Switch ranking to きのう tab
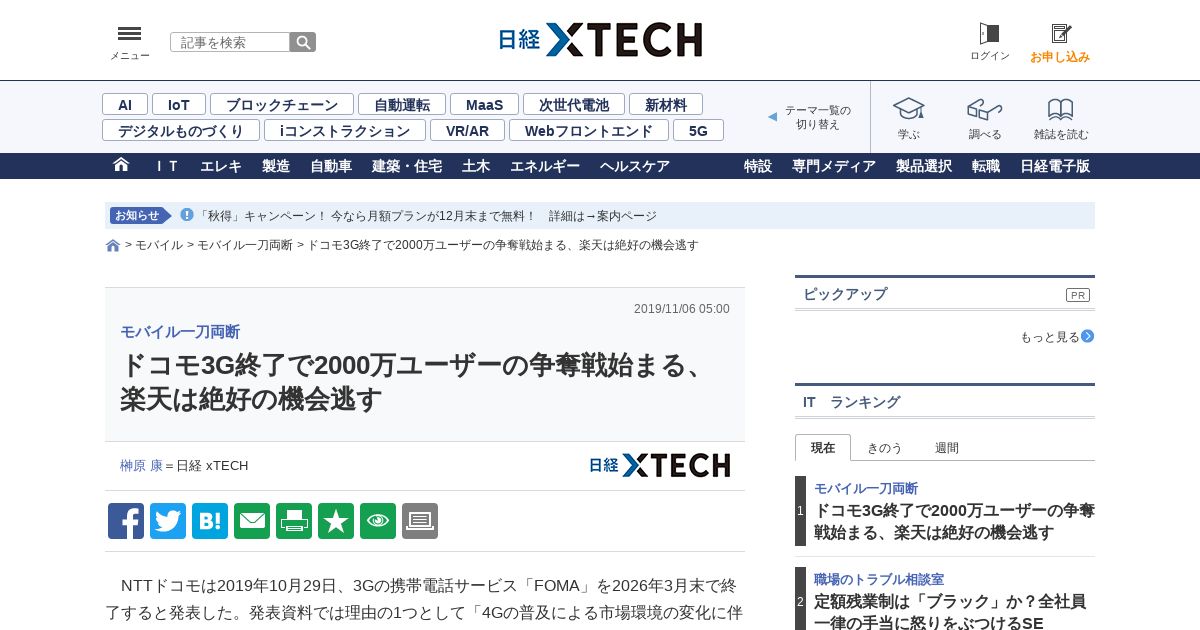 (x=884, y=448)
